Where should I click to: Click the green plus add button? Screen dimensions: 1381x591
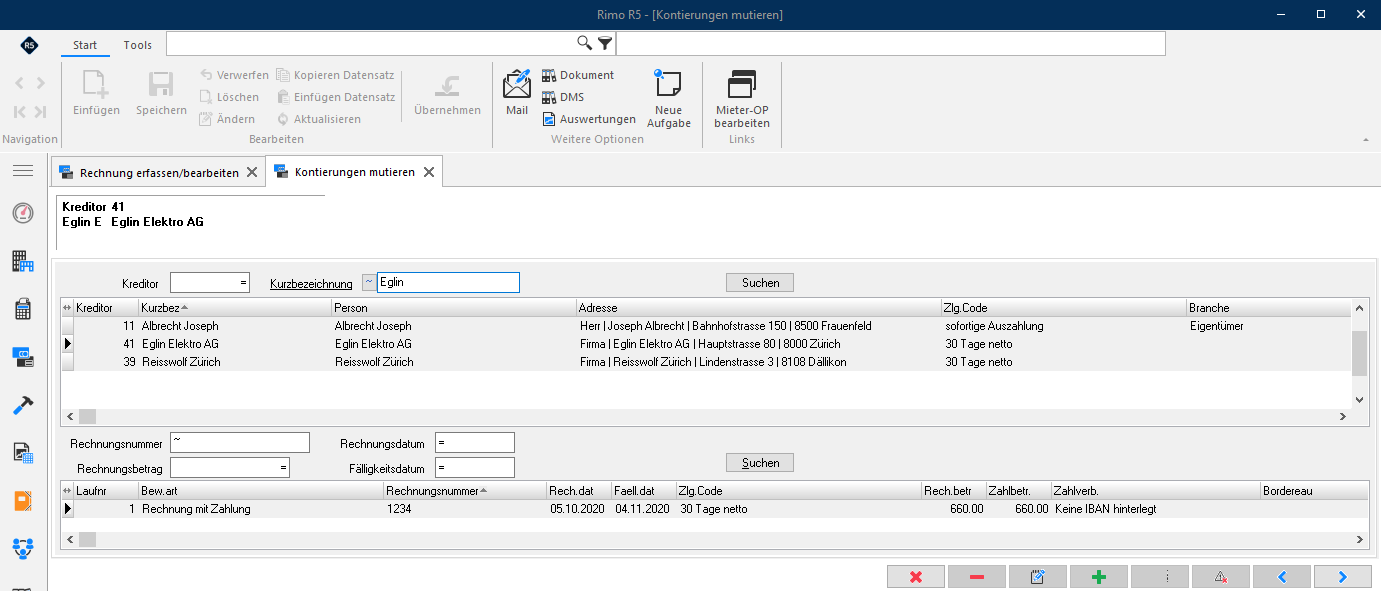[x=1098, y=577]
